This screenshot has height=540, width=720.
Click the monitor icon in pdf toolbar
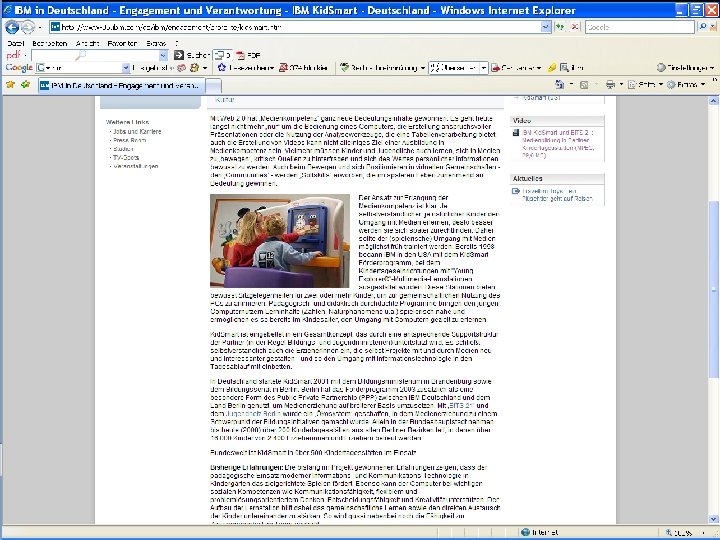coord(221,55)
